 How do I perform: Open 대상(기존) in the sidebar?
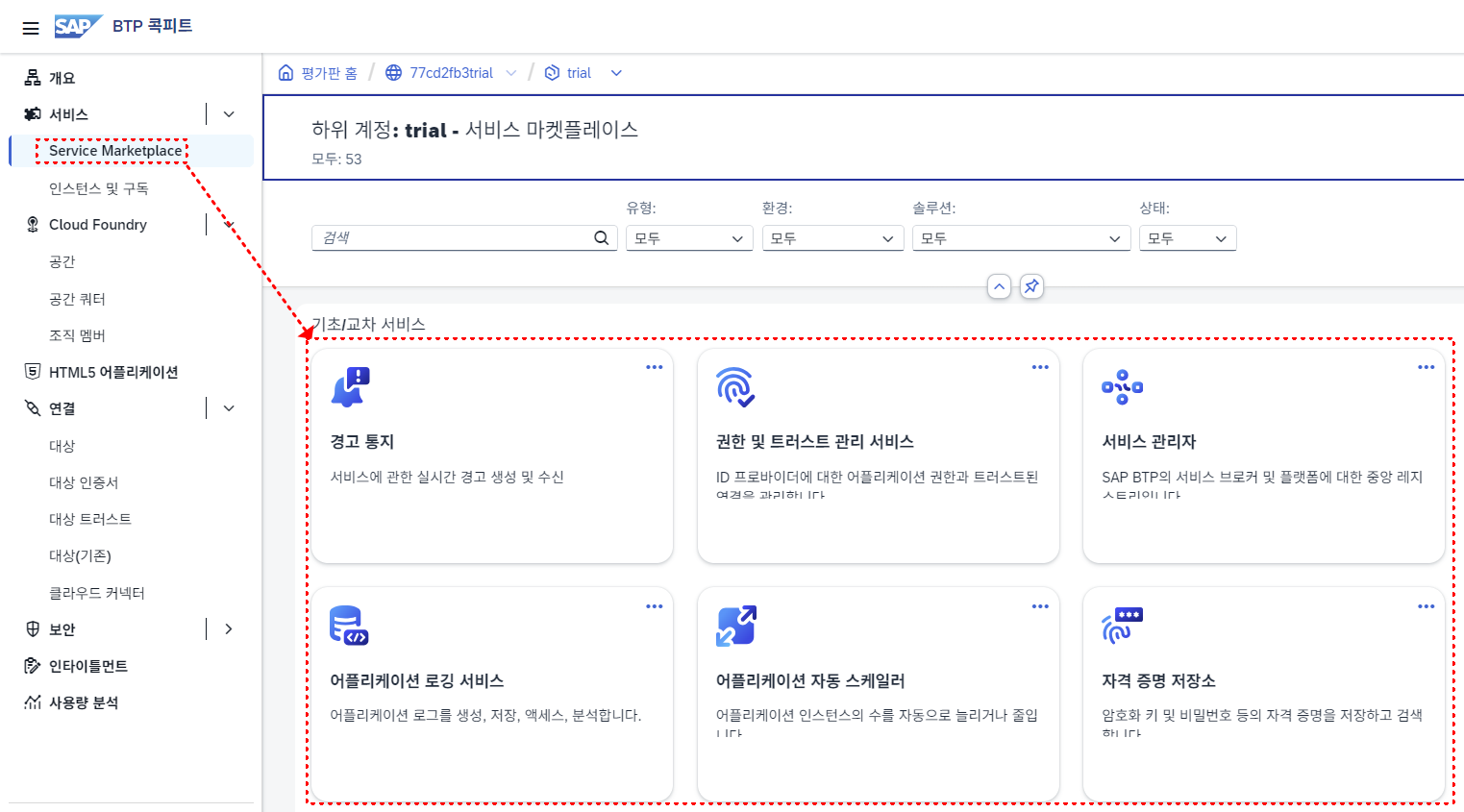(81, 556)
